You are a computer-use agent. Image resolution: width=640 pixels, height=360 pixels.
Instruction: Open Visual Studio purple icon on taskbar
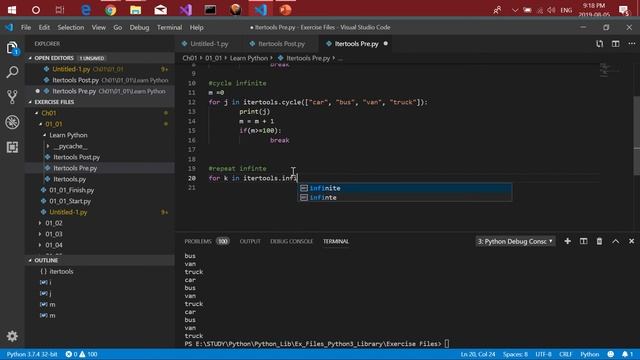pos(186,9)
